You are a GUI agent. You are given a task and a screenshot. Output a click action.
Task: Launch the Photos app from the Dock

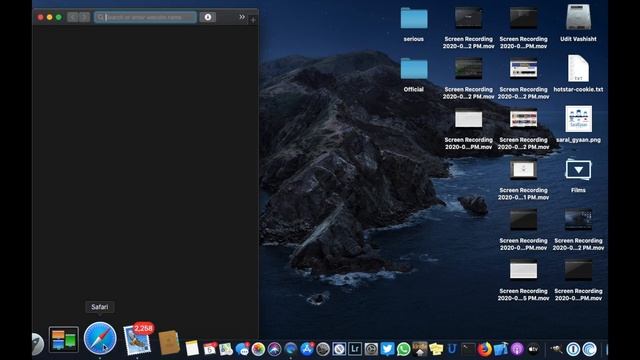(x=258, y=349)
